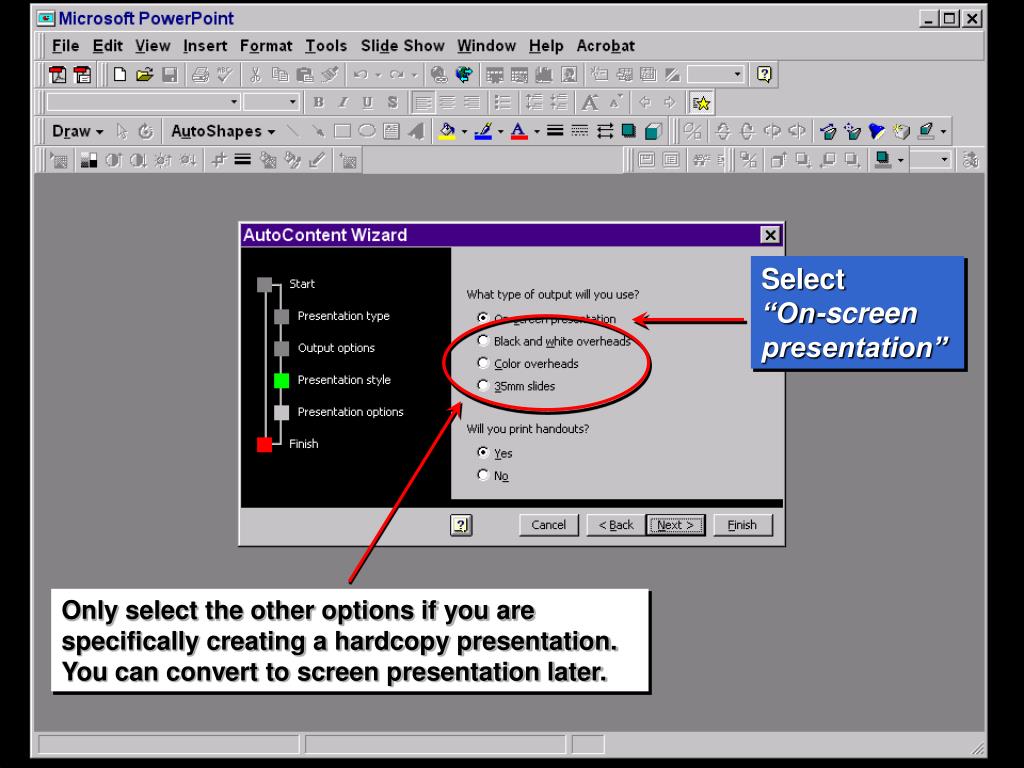Toggle Italic formatting

tap(343, 103)
